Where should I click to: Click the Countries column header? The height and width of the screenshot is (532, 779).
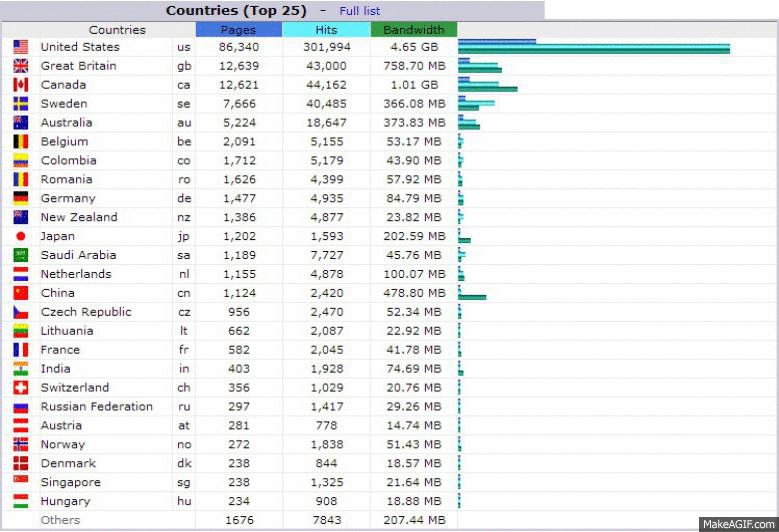pyautogui.click(x=117, y=30)
